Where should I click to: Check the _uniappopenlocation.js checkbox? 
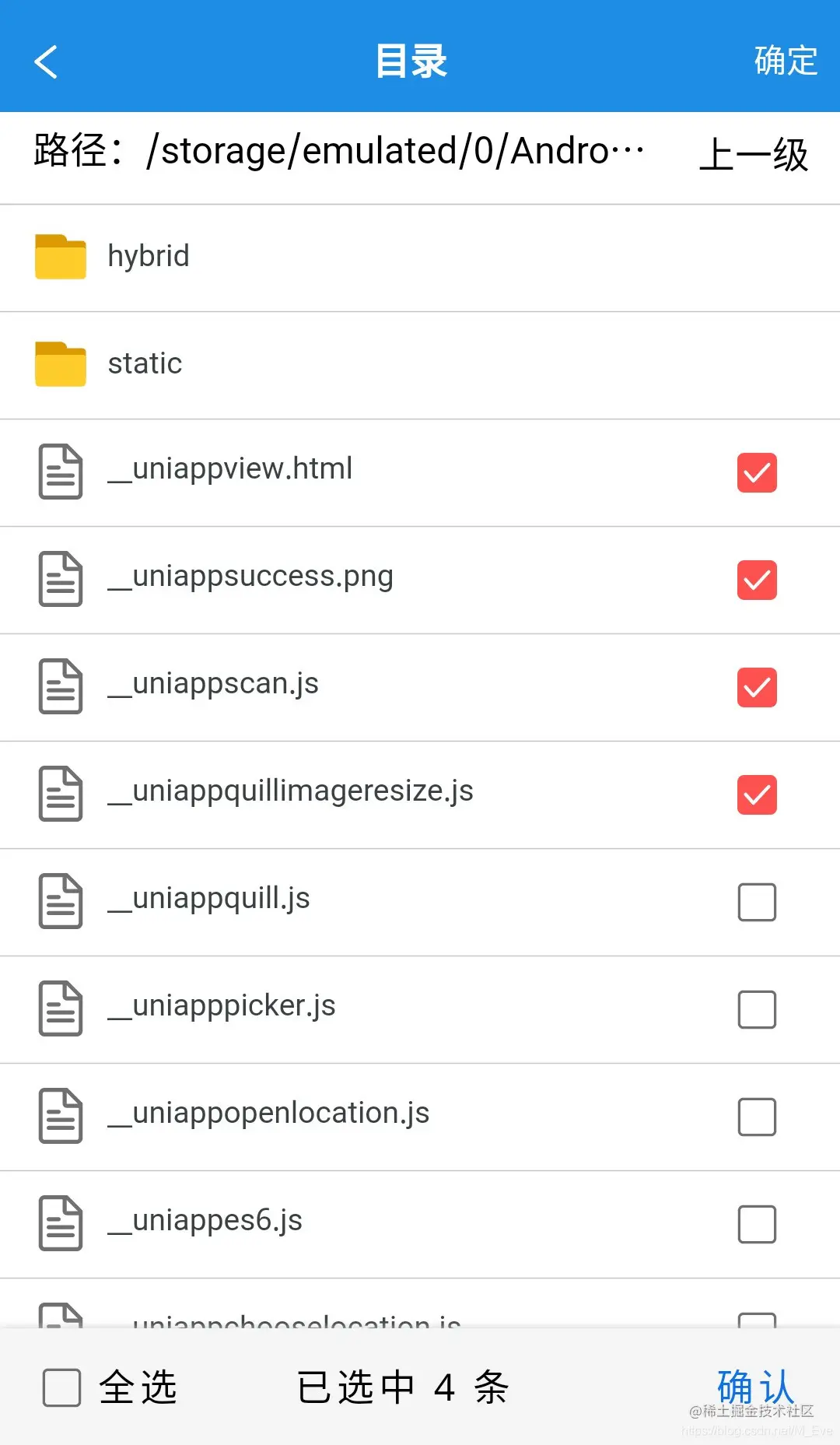coord(757,1117)
